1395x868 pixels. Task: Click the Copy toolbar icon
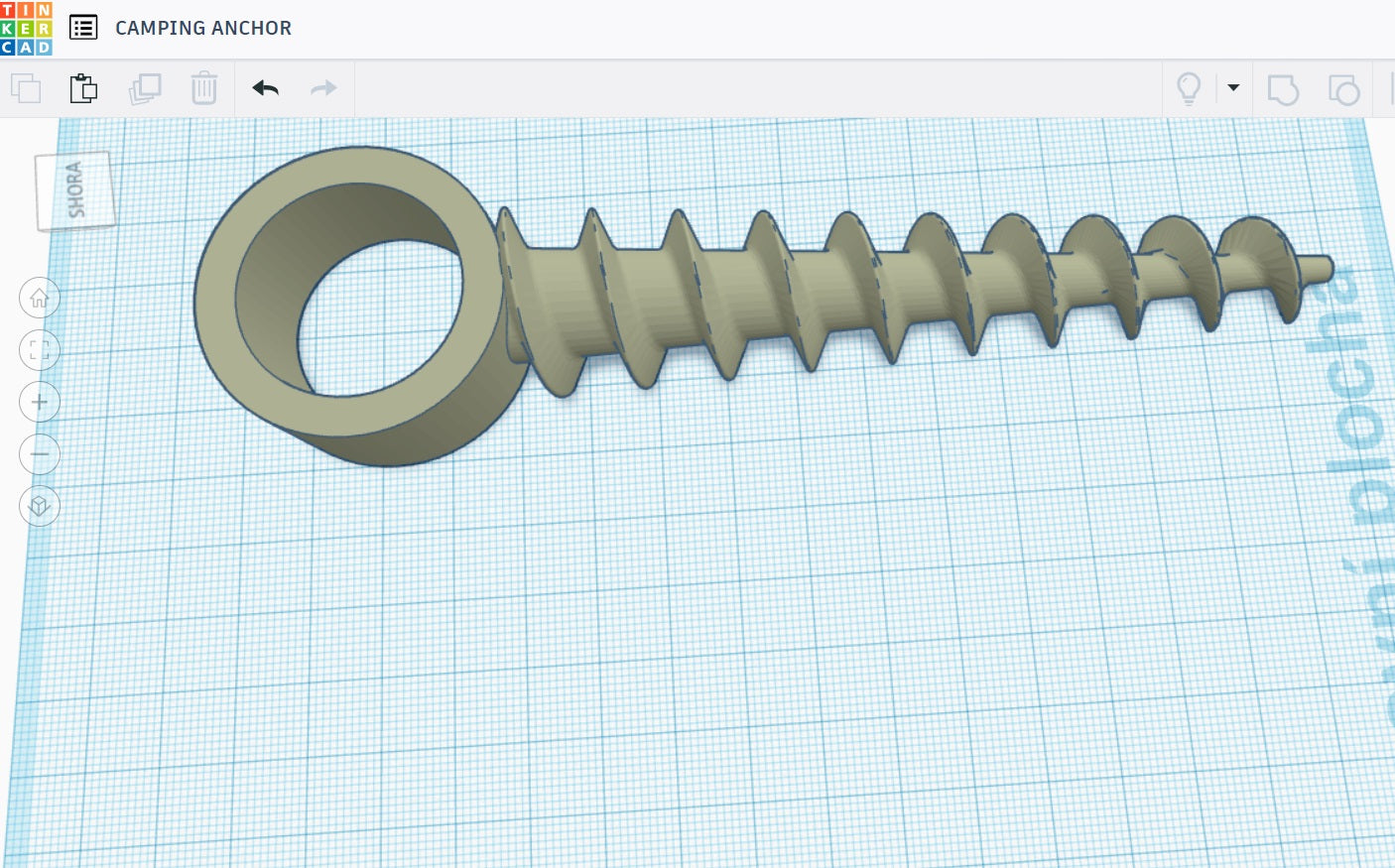pos(26,88)
